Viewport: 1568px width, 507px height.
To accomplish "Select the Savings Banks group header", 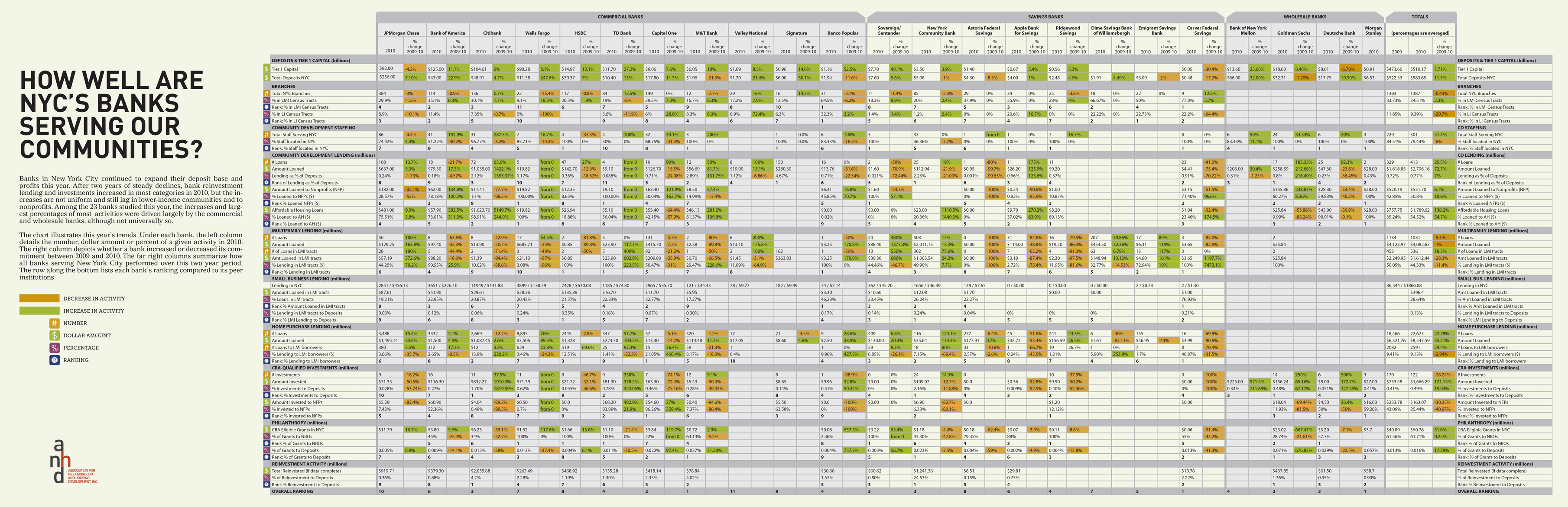I will click(1045, 17).
